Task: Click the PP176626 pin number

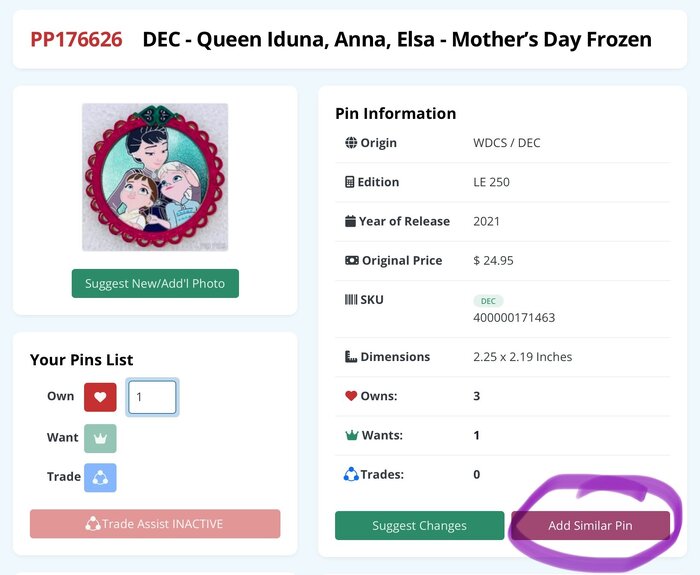Action: click(76, 40)
